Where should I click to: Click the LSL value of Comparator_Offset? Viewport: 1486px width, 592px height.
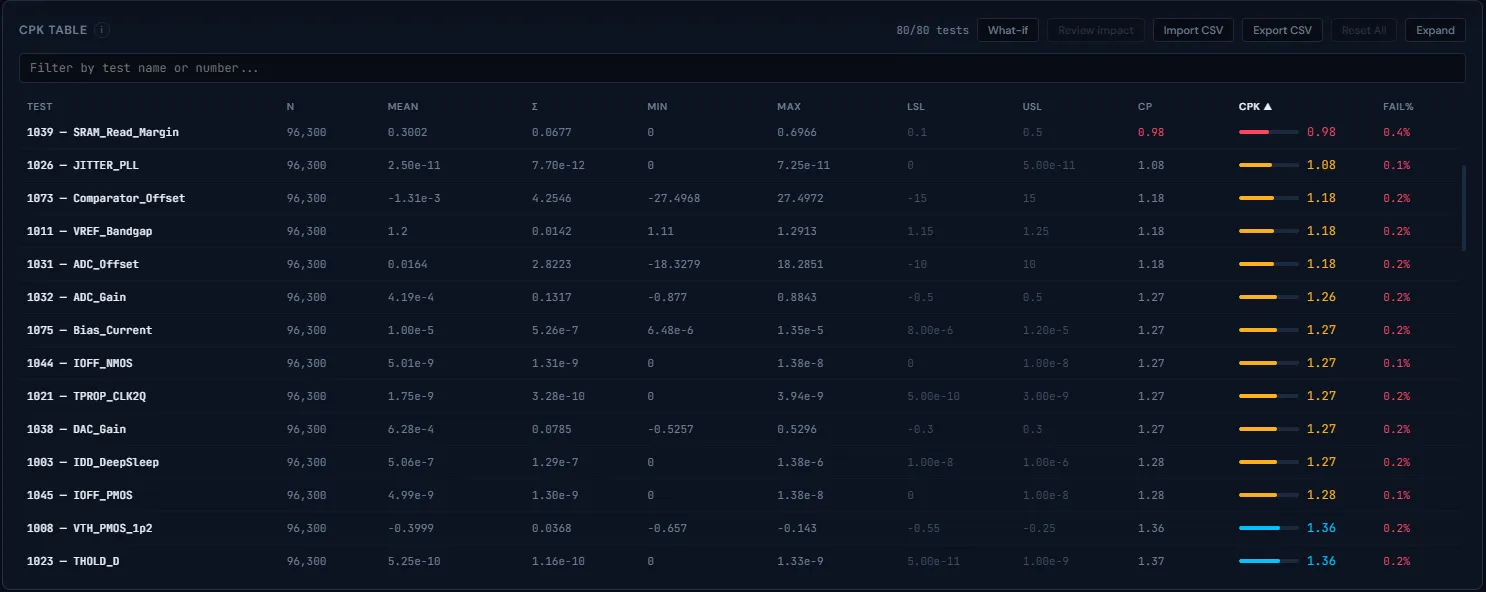[917, 198]
